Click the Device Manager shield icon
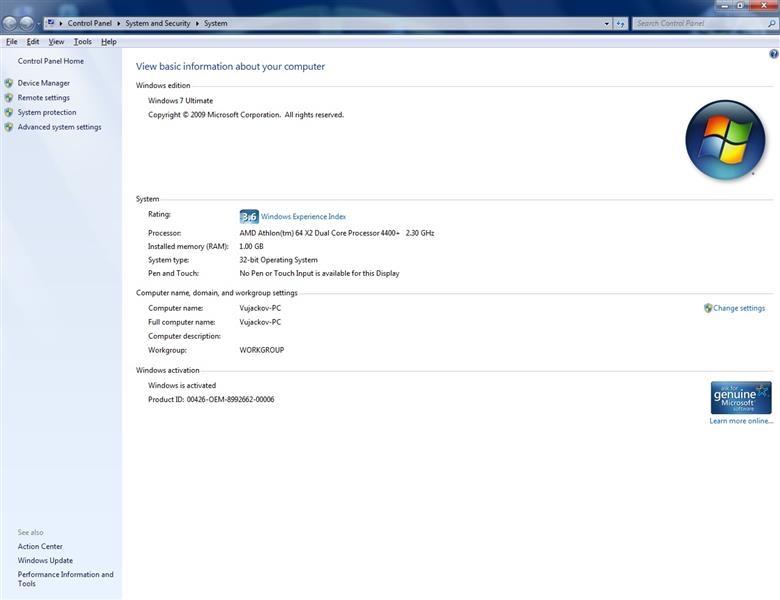Viewport: 780px width, 600px height. (x=9, y=83)
